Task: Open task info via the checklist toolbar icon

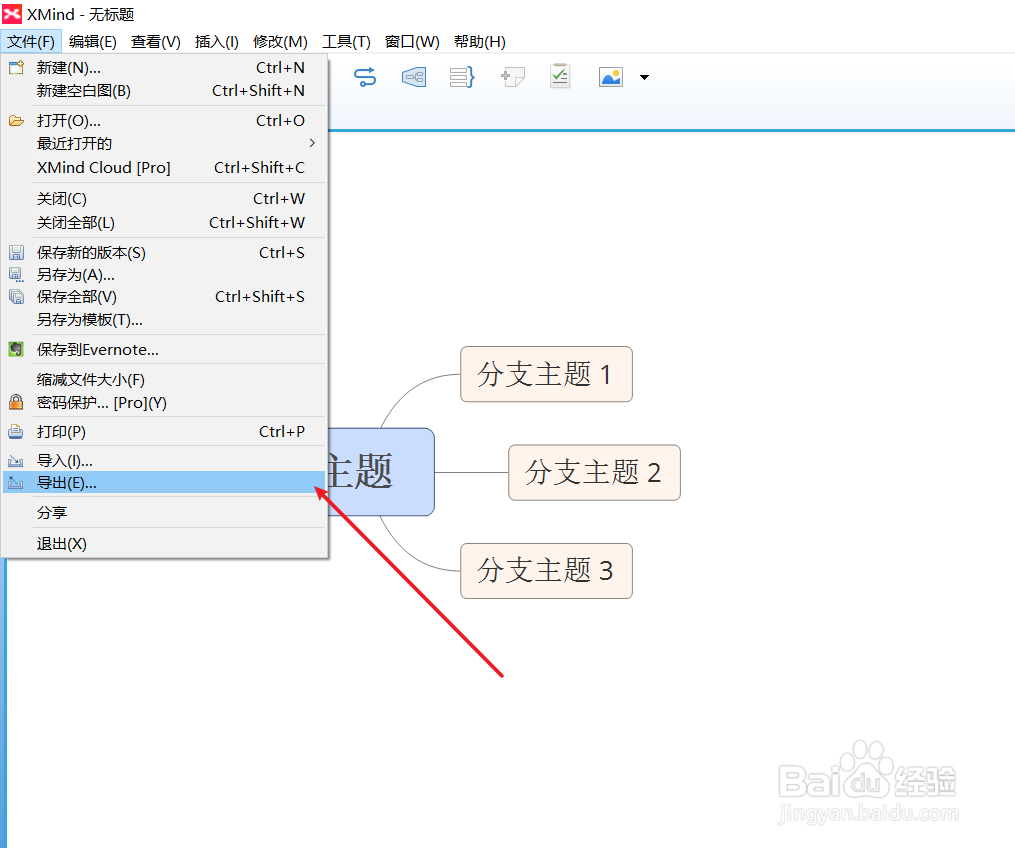Action: click(559, 77)
